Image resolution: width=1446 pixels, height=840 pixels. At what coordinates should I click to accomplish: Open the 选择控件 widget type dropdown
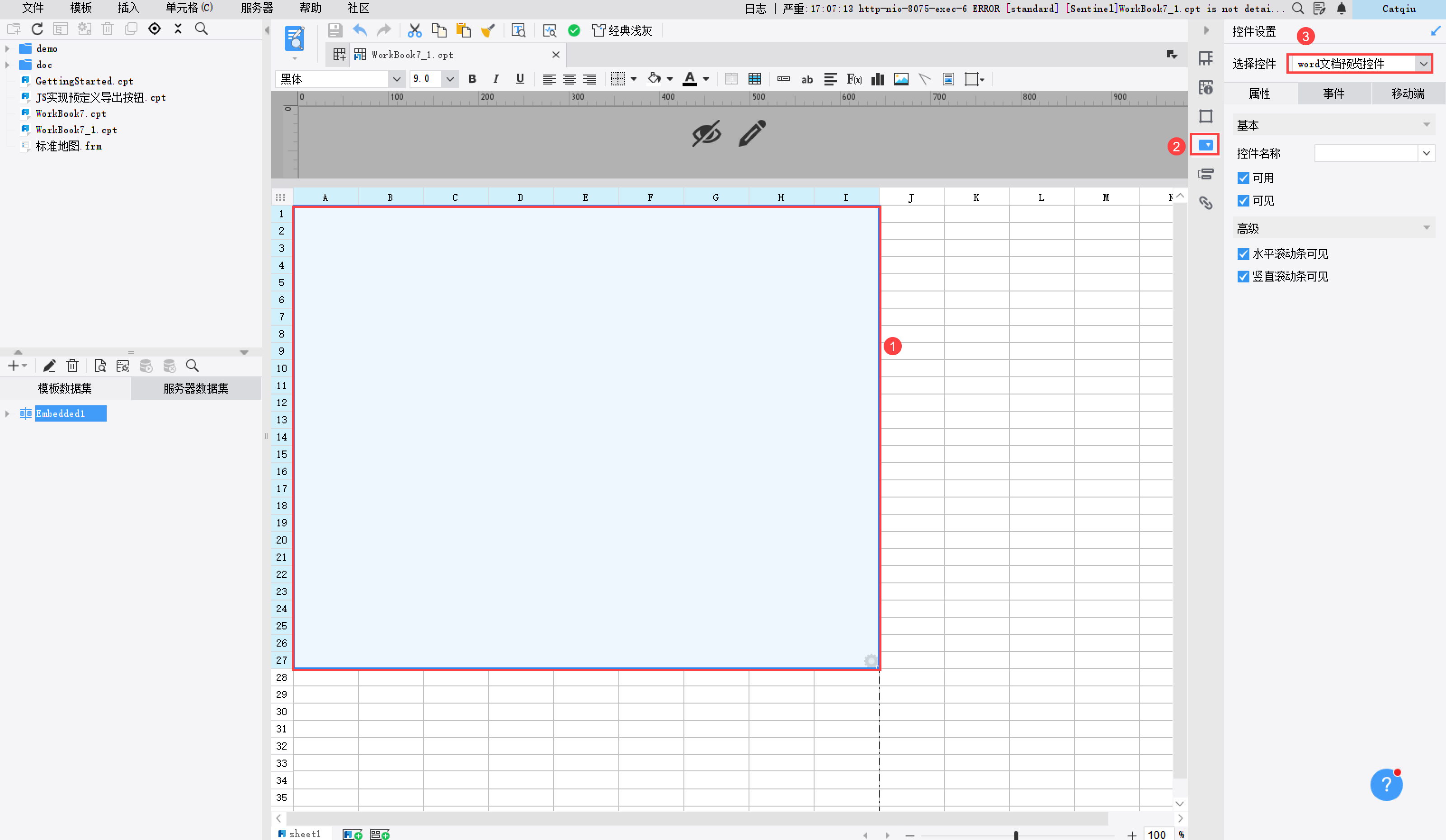1423,64
